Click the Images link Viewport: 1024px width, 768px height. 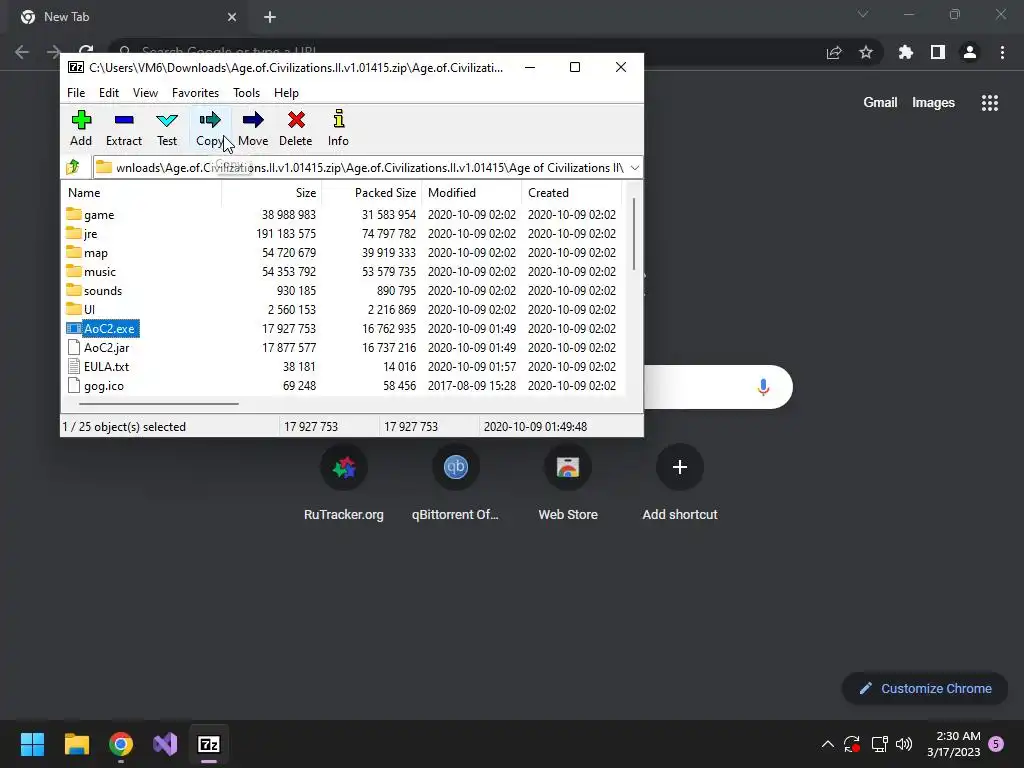[933, 103]
